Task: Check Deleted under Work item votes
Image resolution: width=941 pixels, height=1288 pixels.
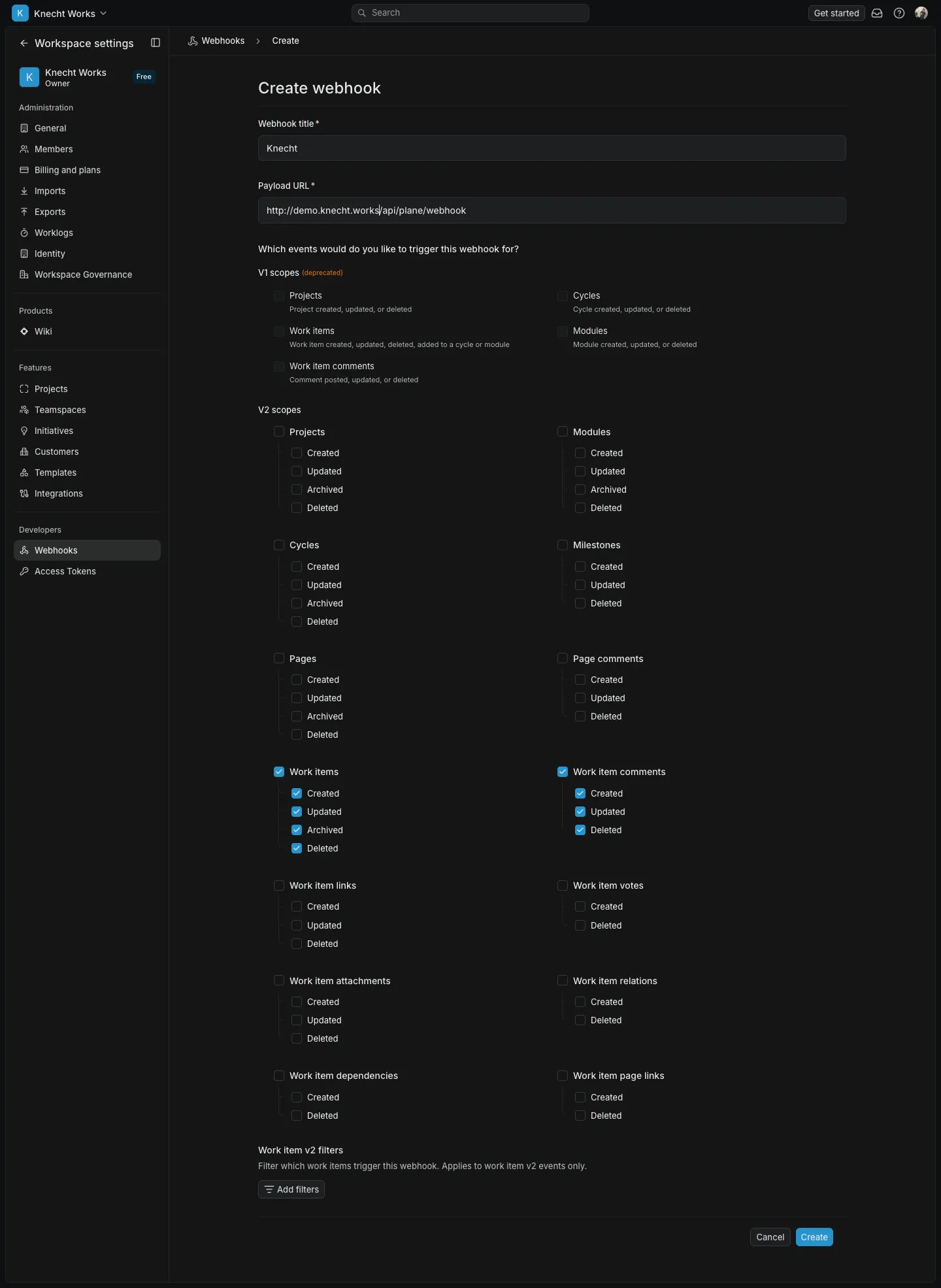Action: 580,925
